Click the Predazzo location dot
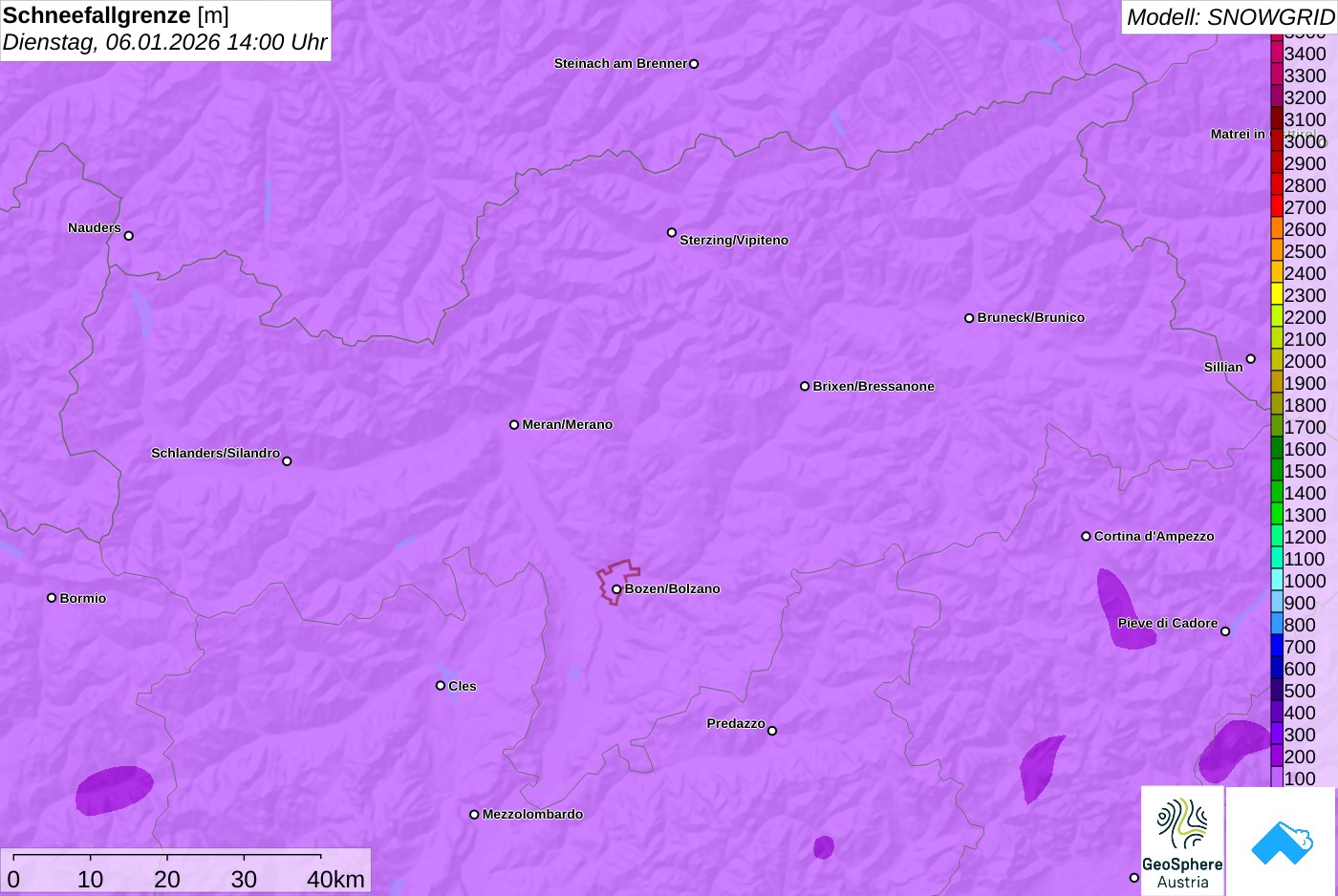Screen dimensions: 1338x896 tap(772, 731)
